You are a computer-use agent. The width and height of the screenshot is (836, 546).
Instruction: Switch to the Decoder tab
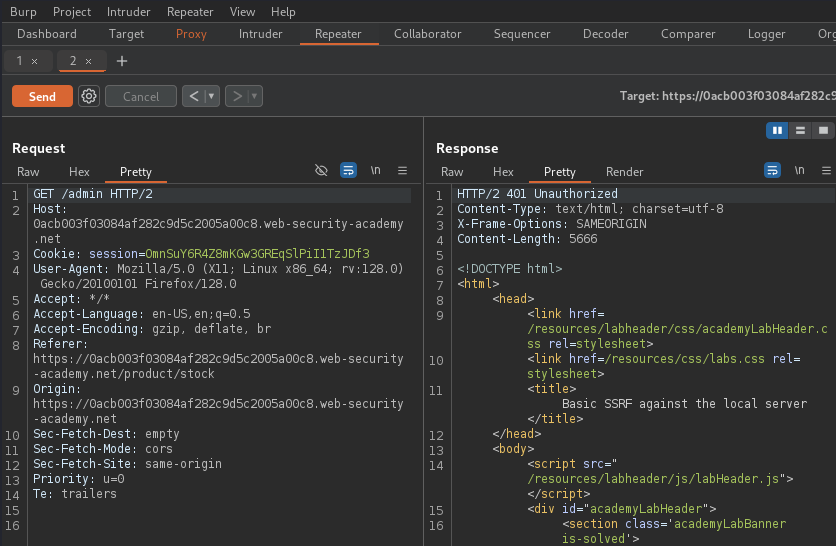click(x=606, y=34)
